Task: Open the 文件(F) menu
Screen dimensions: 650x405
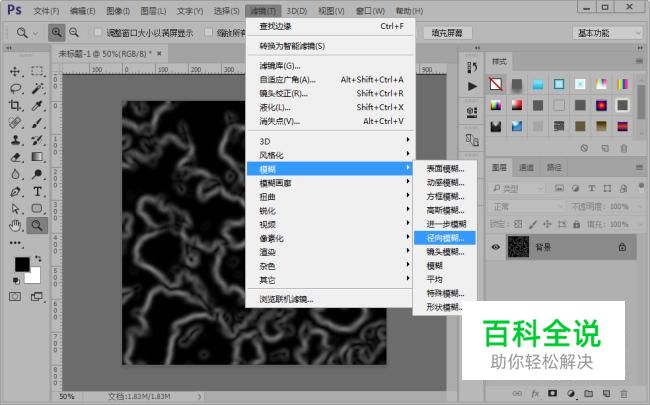Action: click(x=46, y=11)
